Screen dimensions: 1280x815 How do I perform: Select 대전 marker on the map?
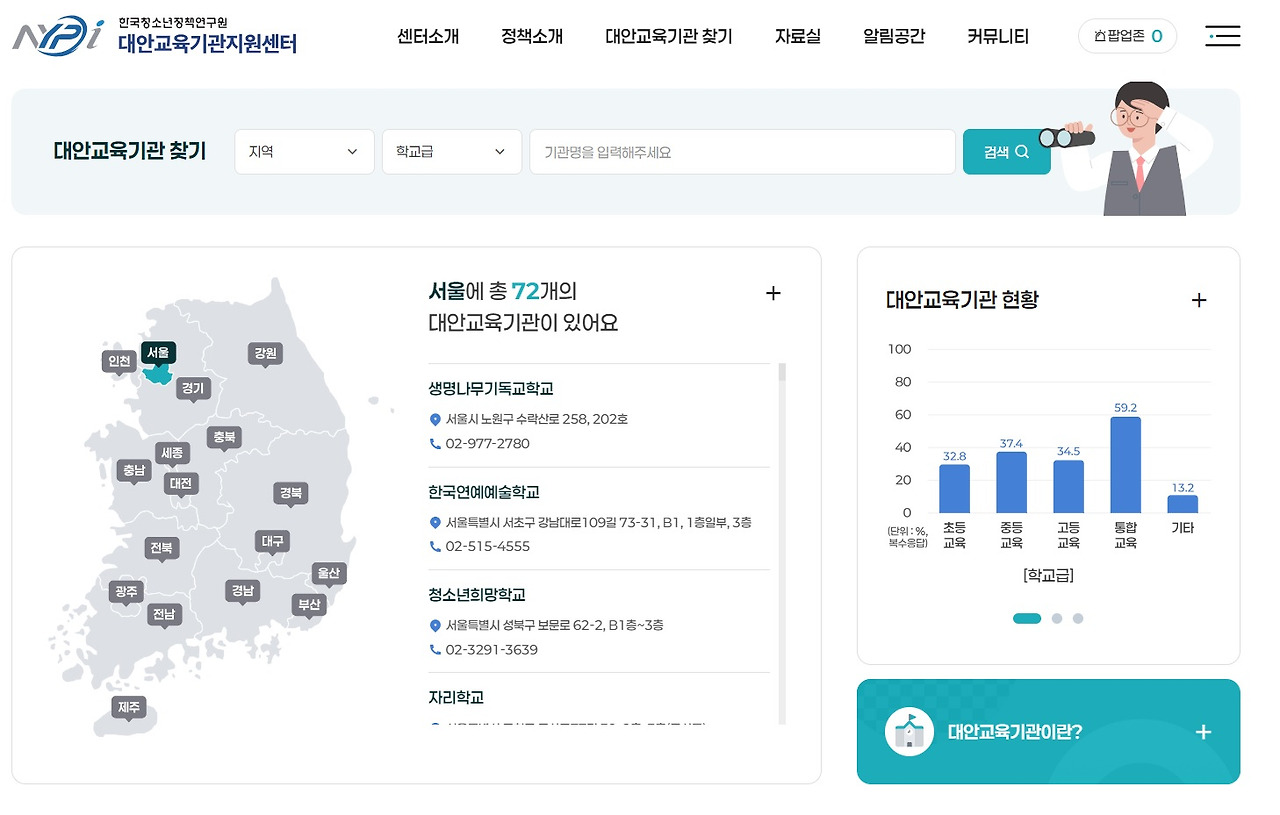point(181,484)
